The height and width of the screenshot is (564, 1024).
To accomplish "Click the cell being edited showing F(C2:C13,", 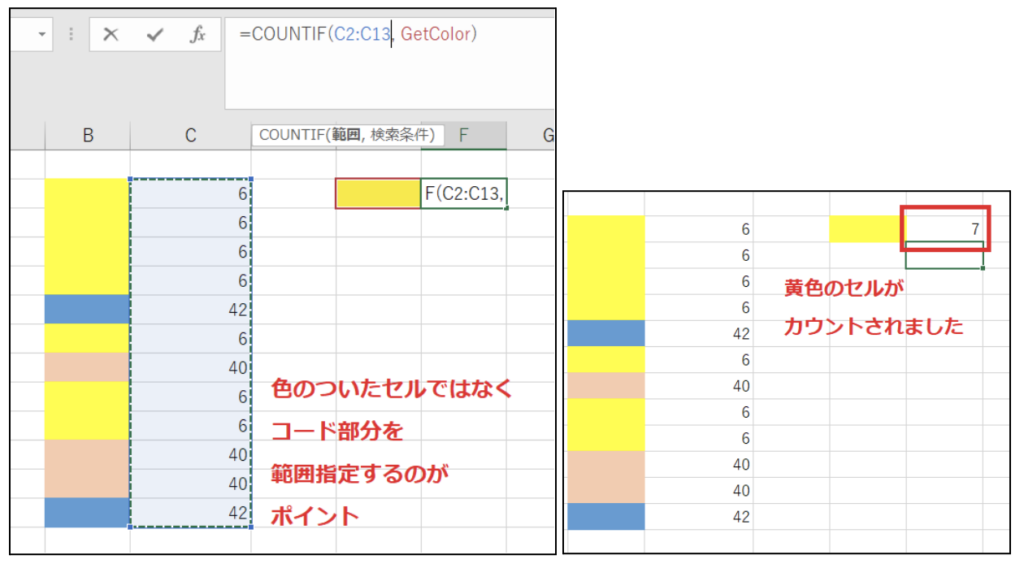I will (x=464, y=194).
